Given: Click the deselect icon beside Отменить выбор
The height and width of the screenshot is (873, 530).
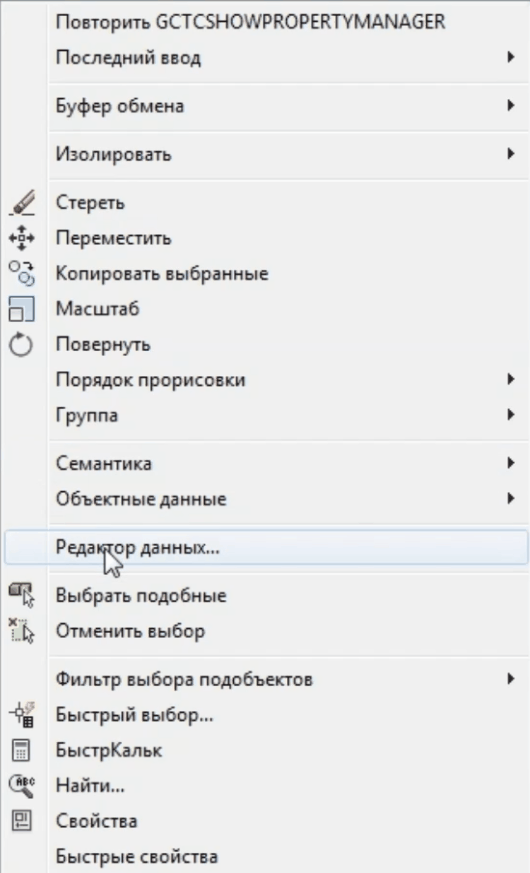Looking at the screenshot, I should click(x=22, y=631).
